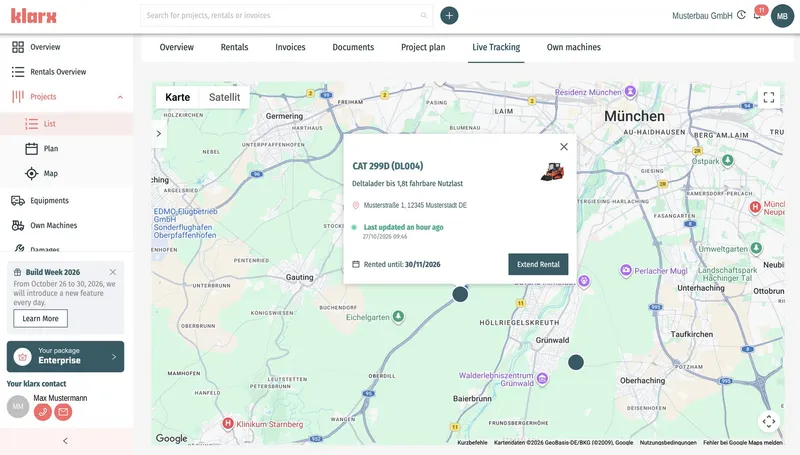Collapse the sidebar with bottom arrow
This screenshot has width=800, height=455.
65,441
